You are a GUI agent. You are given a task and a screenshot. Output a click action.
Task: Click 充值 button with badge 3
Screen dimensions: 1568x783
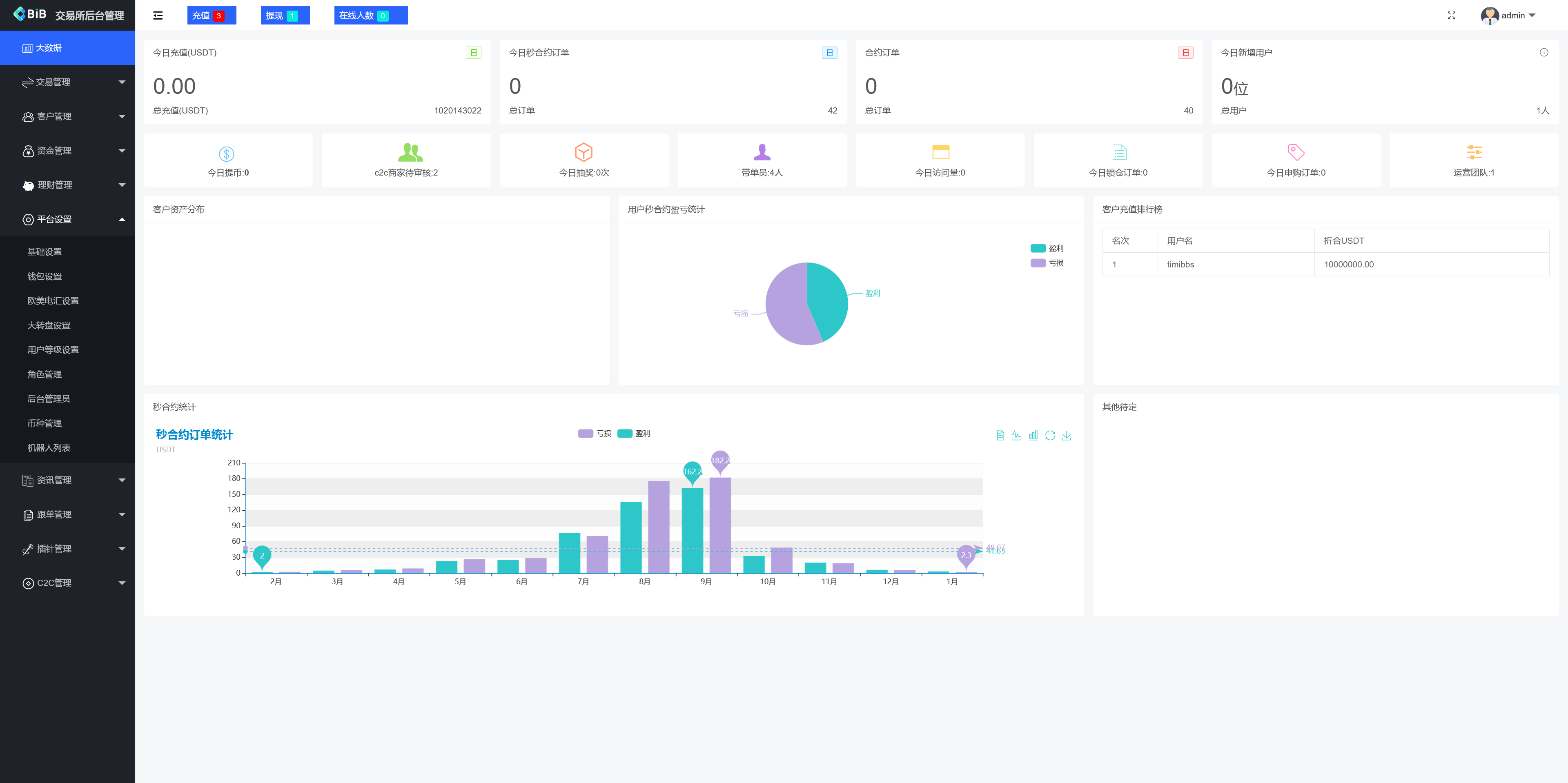coord(211,15)
